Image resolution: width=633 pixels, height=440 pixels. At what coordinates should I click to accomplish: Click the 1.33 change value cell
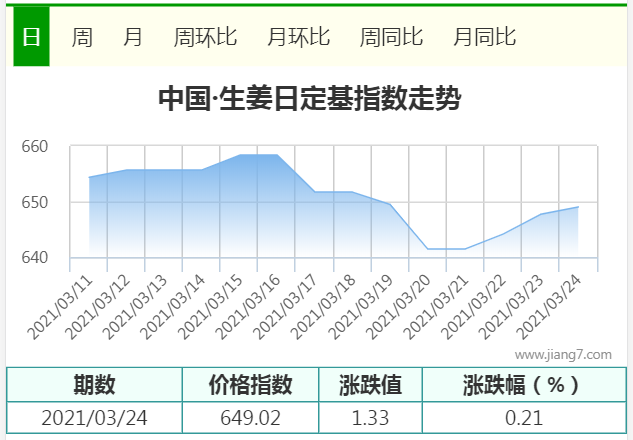[x=370, y=418]
